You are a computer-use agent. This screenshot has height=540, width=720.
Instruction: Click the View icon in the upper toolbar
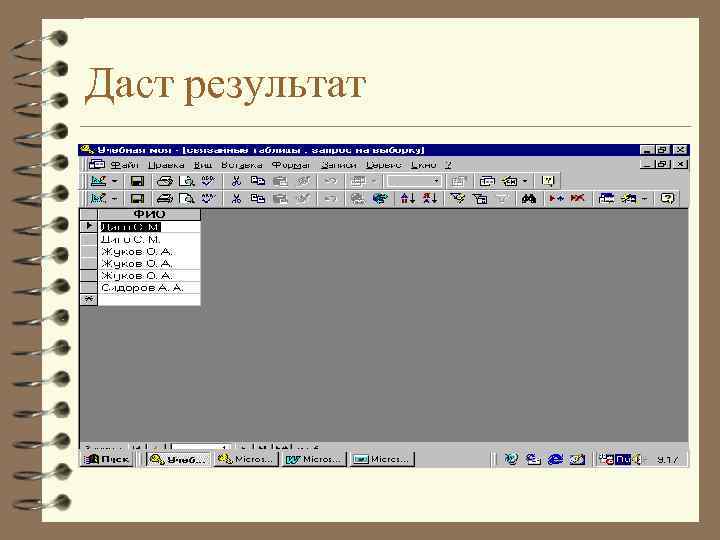(98, 181)
